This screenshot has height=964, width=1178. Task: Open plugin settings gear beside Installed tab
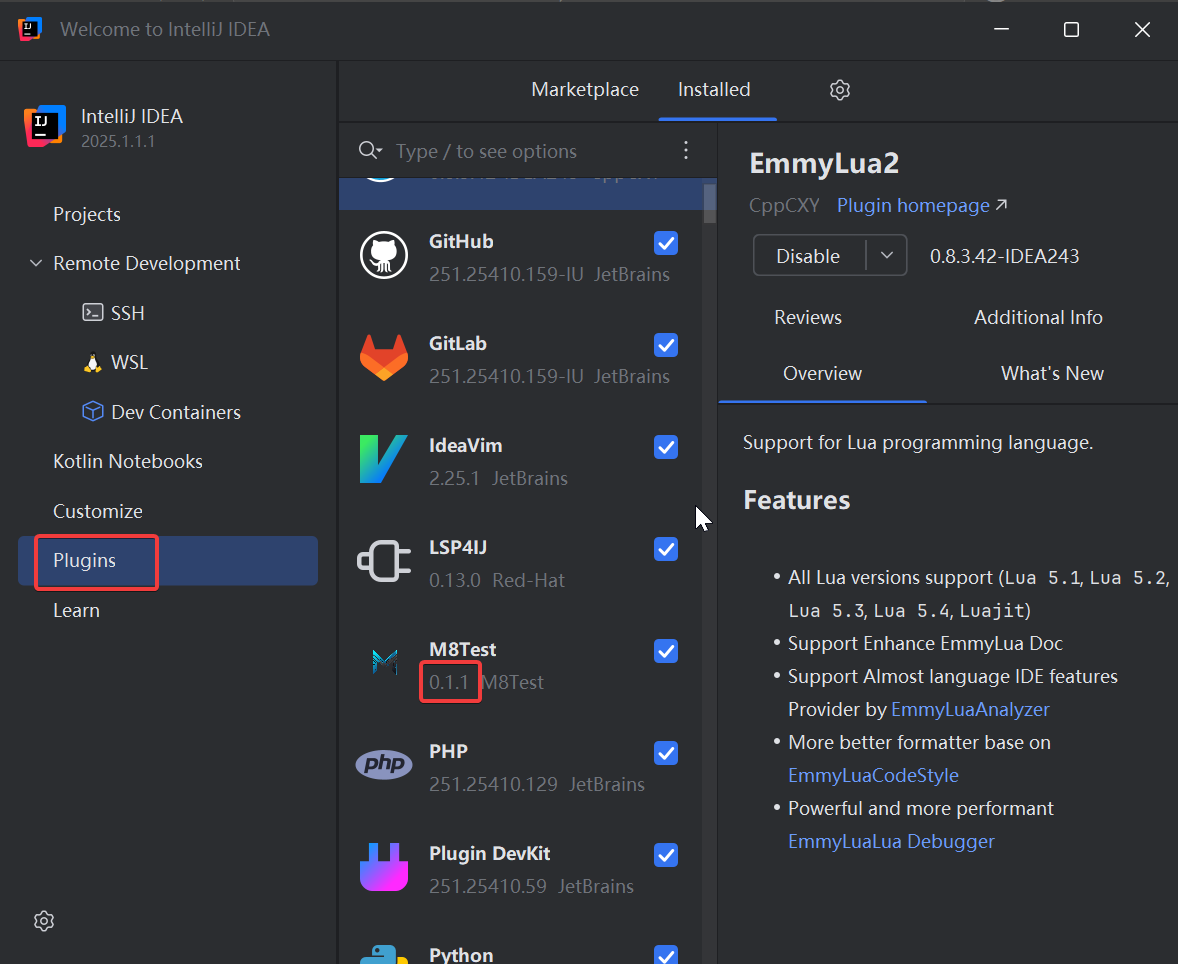click(840, 90)
